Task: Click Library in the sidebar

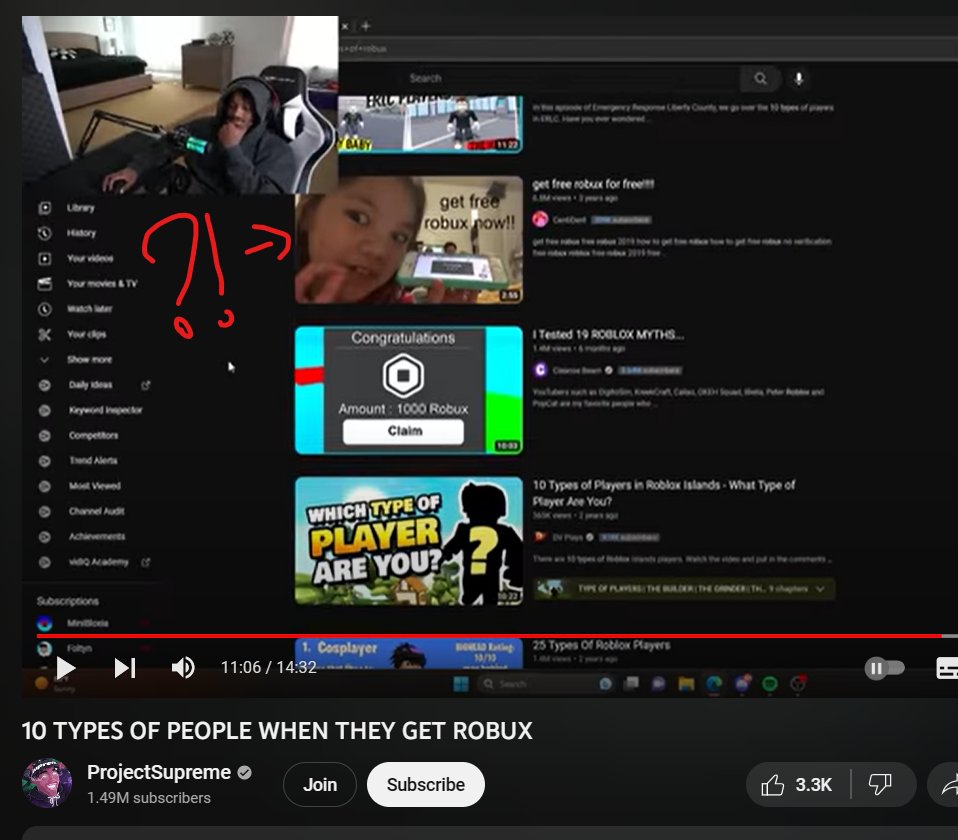Action: (x=81, y=208)
